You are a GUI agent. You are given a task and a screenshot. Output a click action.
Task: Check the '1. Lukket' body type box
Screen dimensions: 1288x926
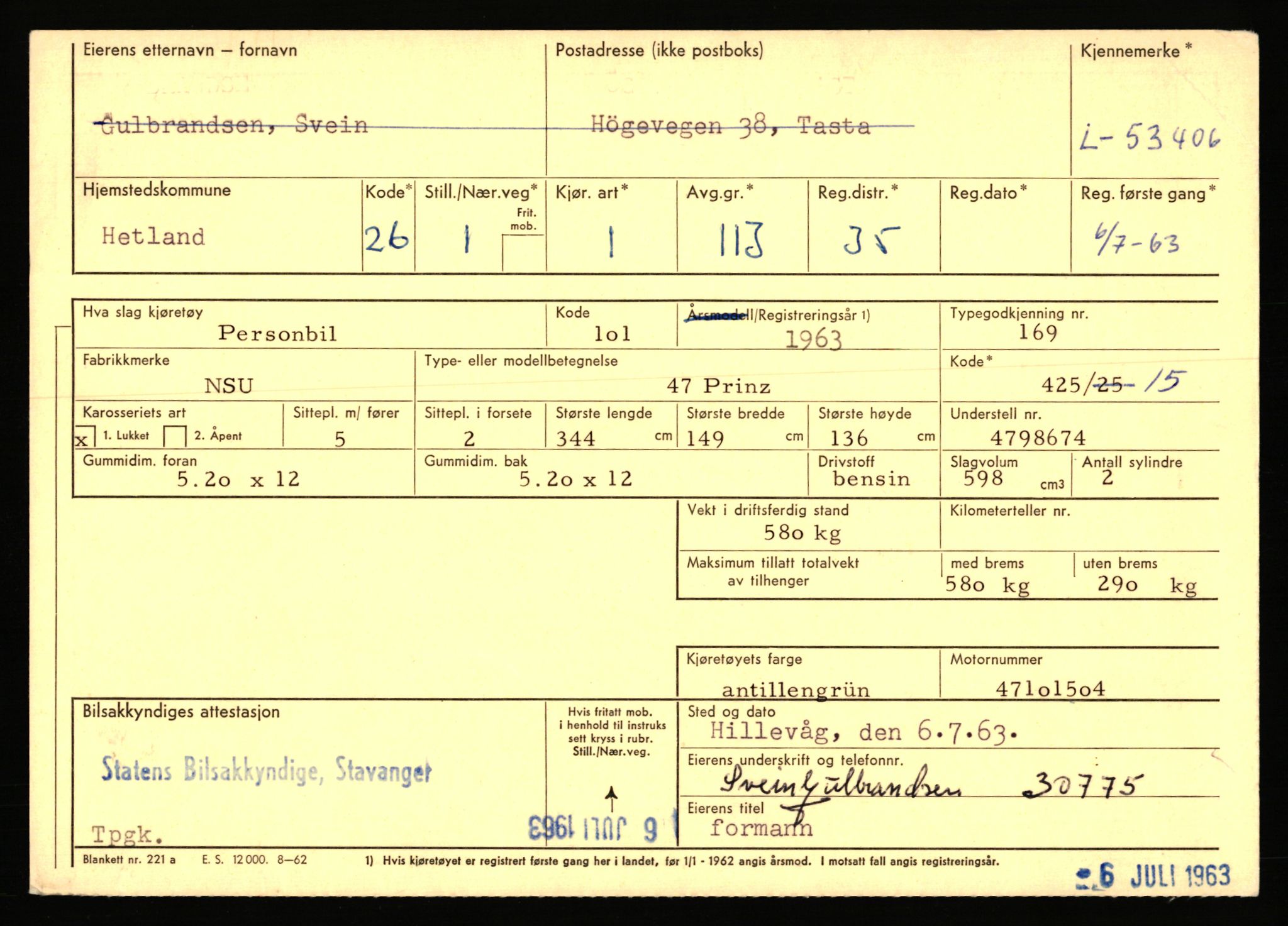[x=85, y=437]
